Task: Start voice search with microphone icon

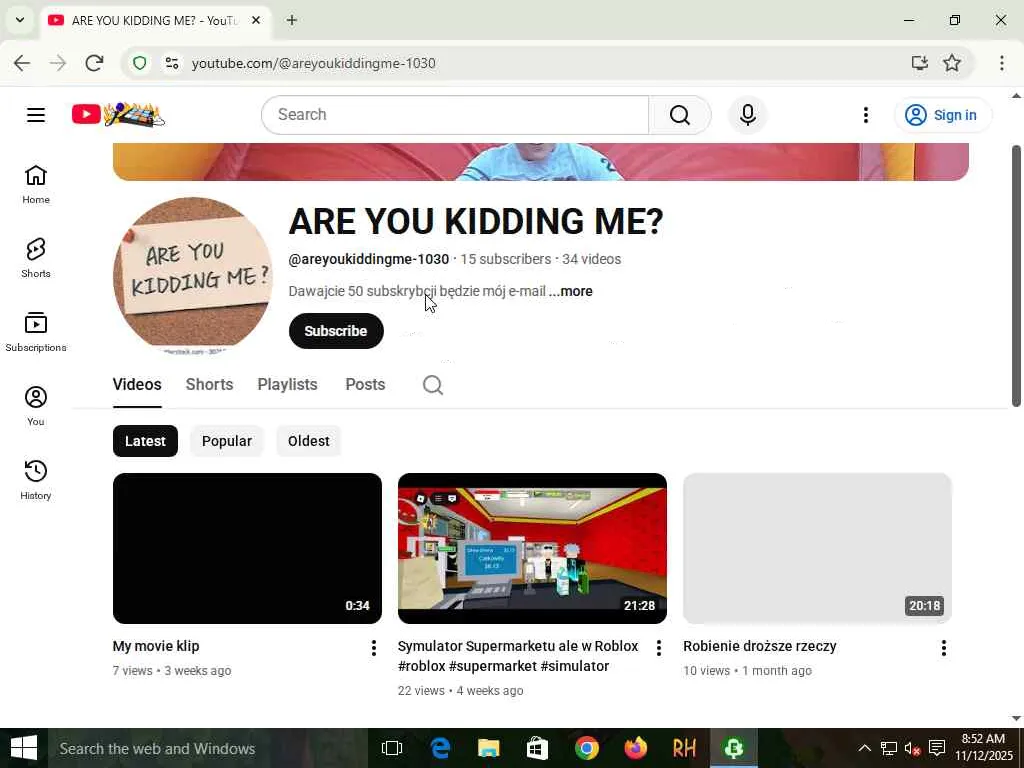Action: pos(748,115)
